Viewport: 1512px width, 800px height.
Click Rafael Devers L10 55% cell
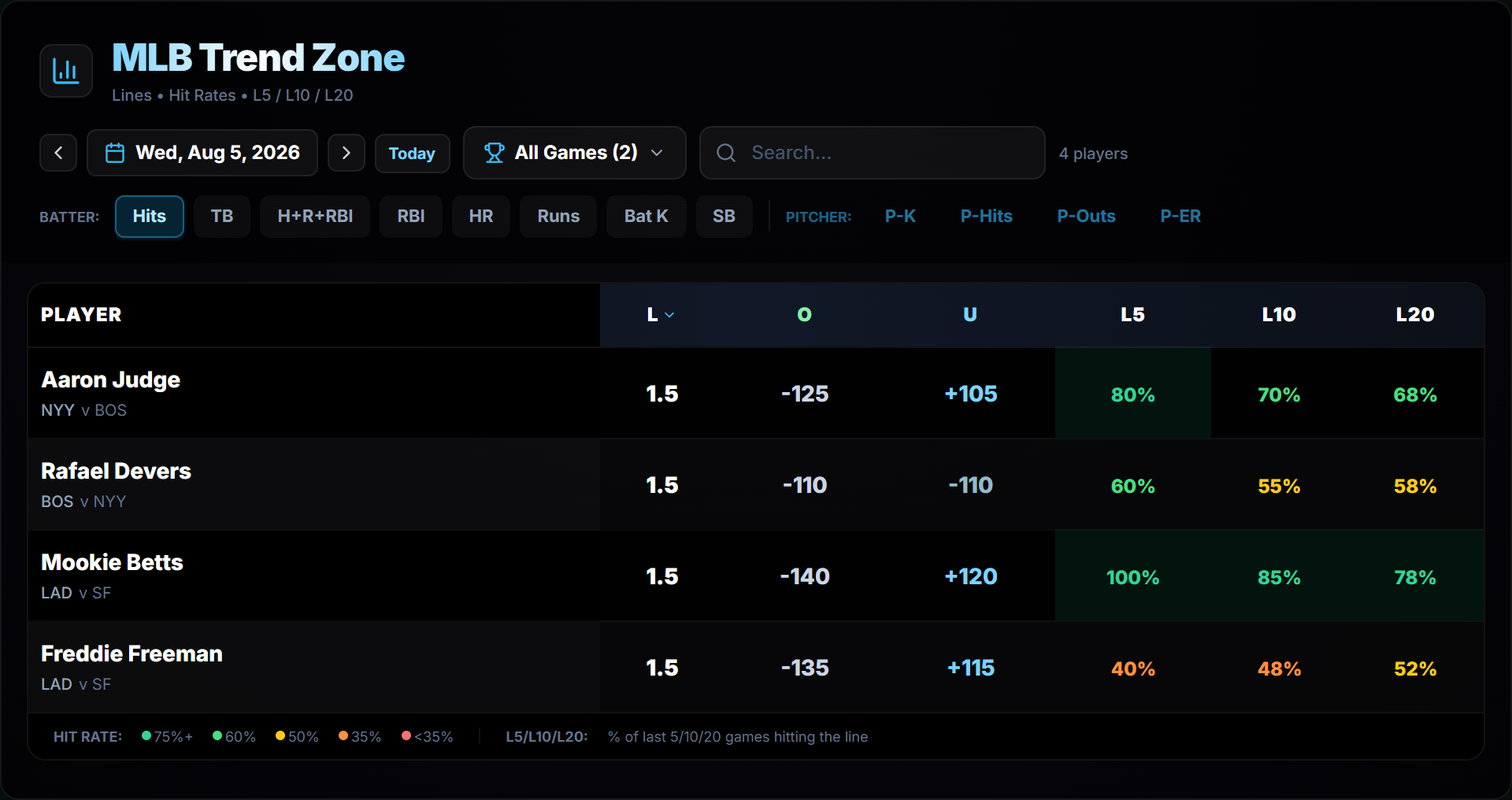(1279, 484)
